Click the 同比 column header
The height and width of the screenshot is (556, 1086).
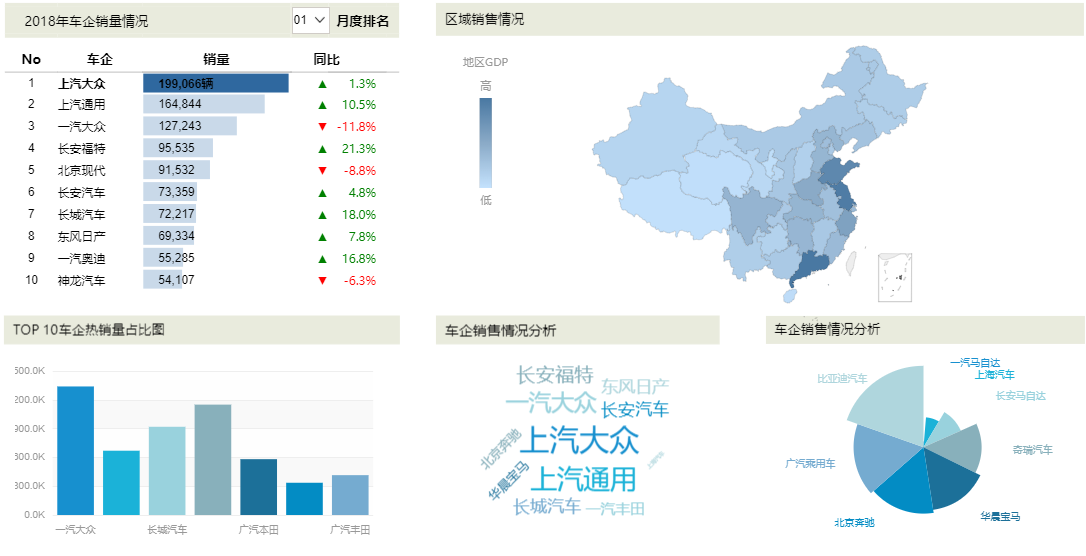(x=327, y=60)
